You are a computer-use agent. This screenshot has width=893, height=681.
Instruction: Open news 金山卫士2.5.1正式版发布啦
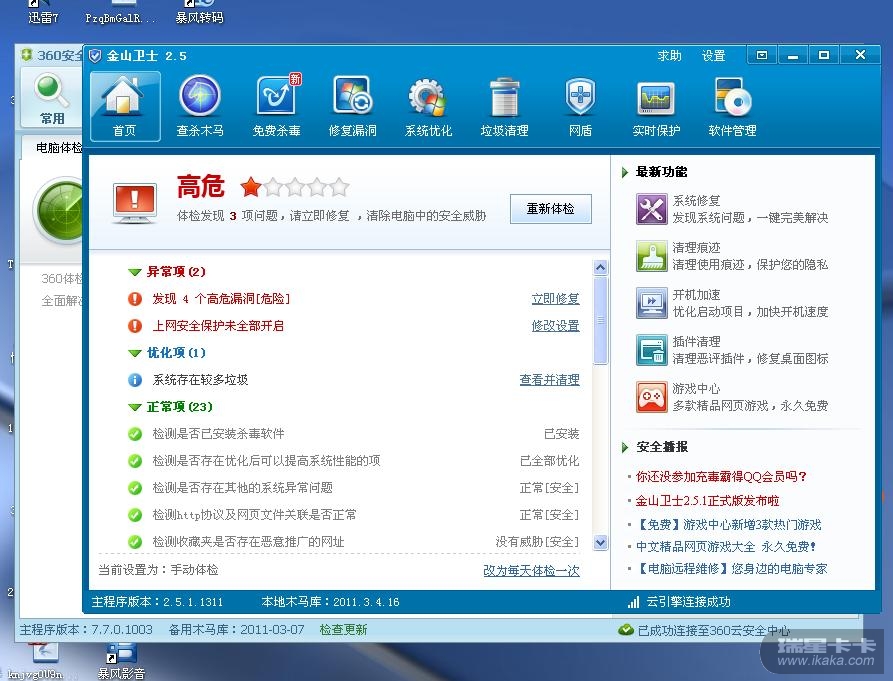(707, 501)
